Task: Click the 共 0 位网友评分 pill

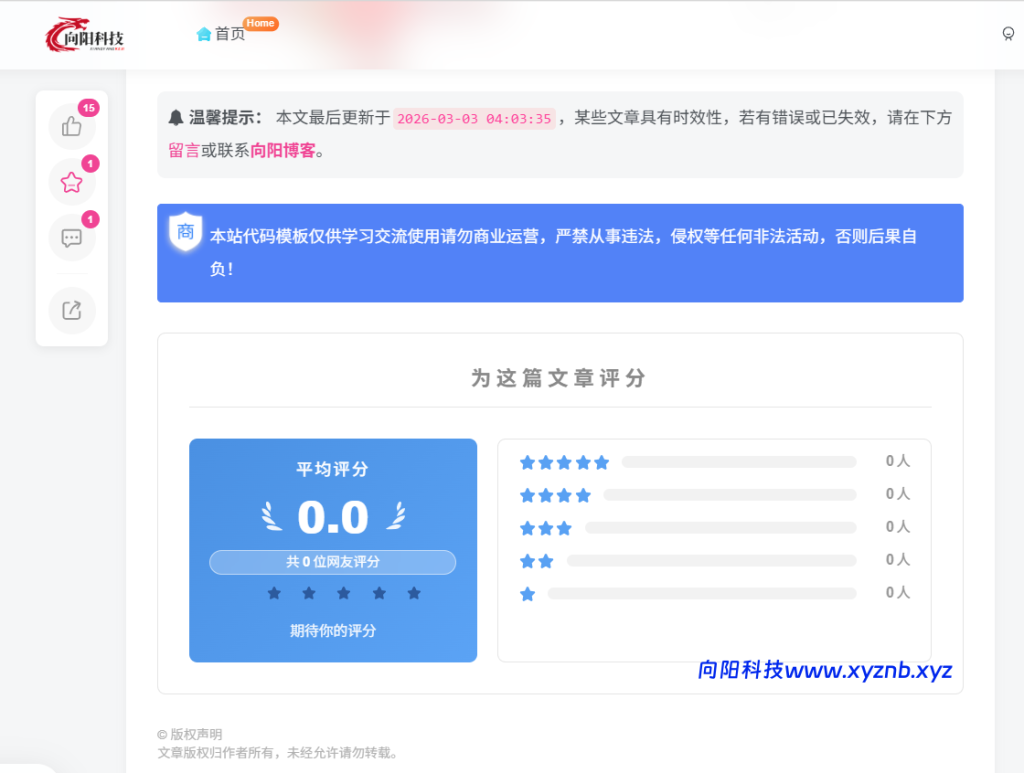Action: coord(332,562)
